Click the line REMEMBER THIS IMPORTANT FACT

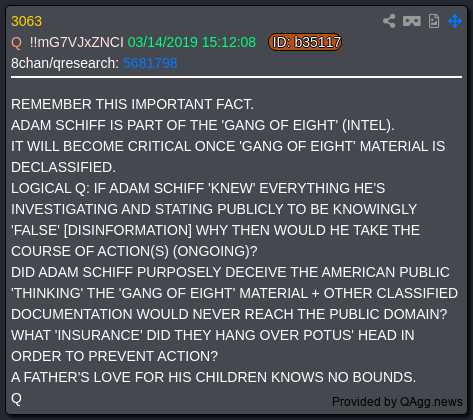[132, 104]
